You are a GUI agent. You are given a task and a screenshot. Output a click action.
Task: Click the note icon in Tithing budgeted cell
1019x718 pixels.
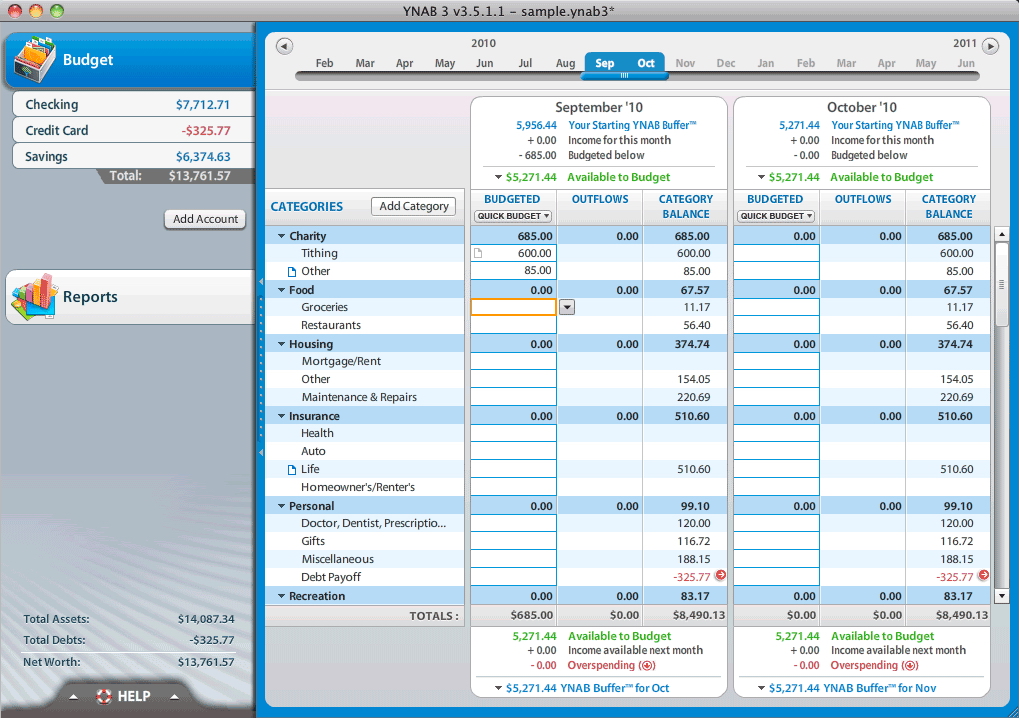478,254
